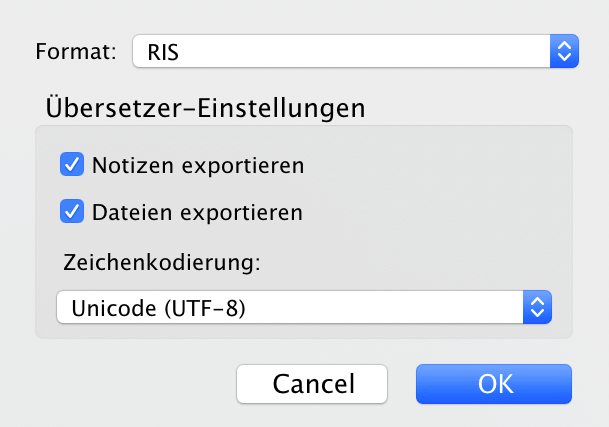Click the "Format:" label
609x427 pixels.
(77, 51)
